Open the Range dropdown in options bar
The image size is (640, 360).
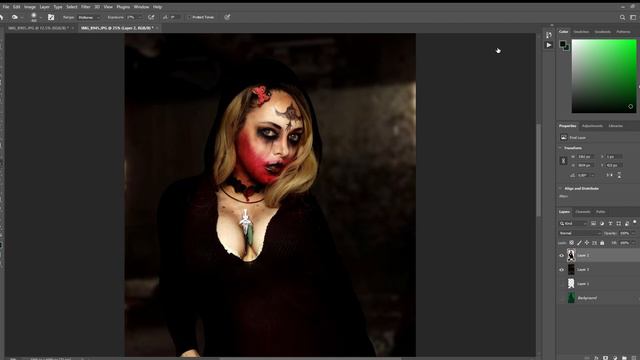pos(89,17)
